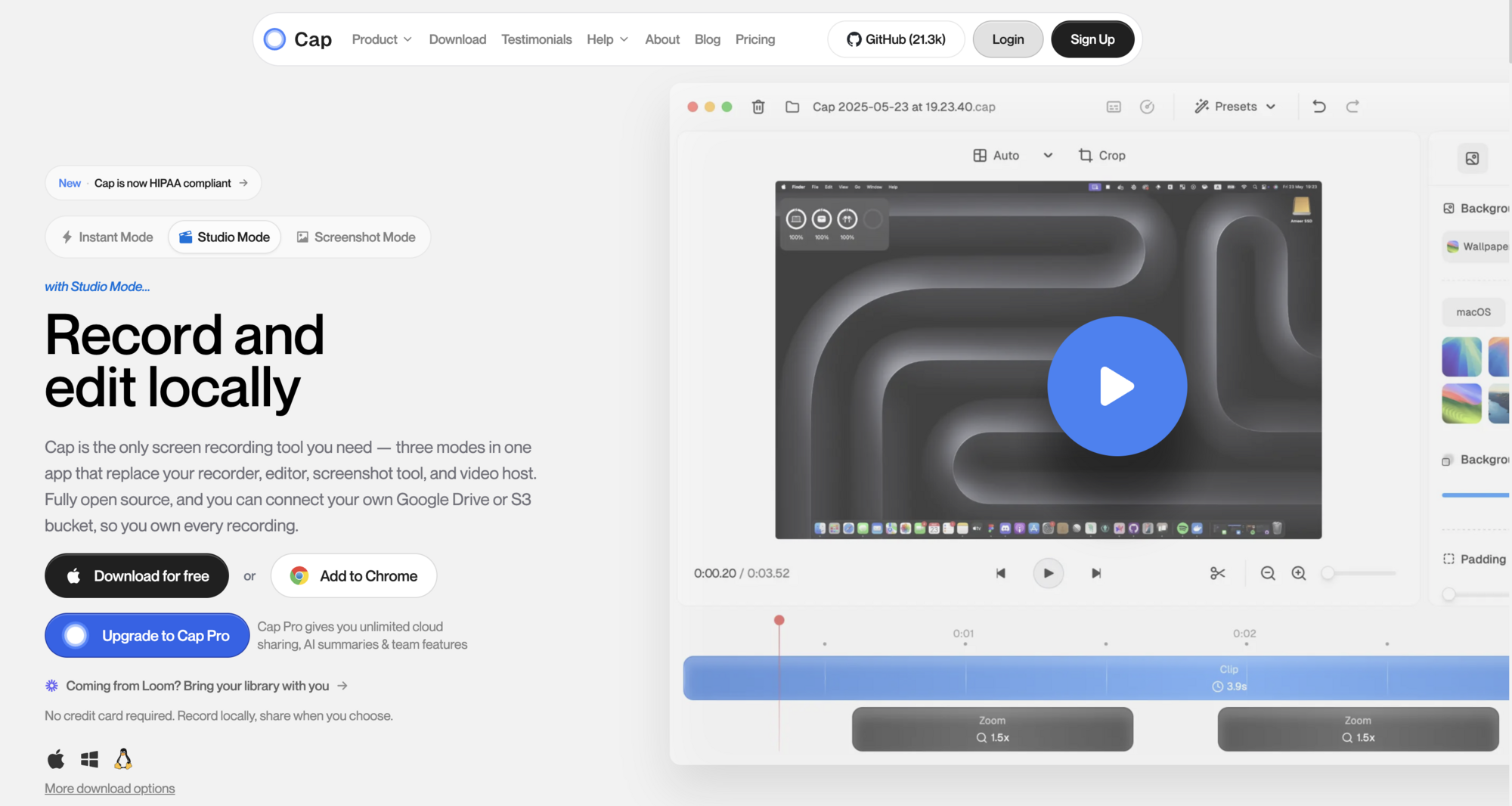Click the Padding slider
The width and height of the screenshot is (1512, 806).
click(x=1476, y=594)
